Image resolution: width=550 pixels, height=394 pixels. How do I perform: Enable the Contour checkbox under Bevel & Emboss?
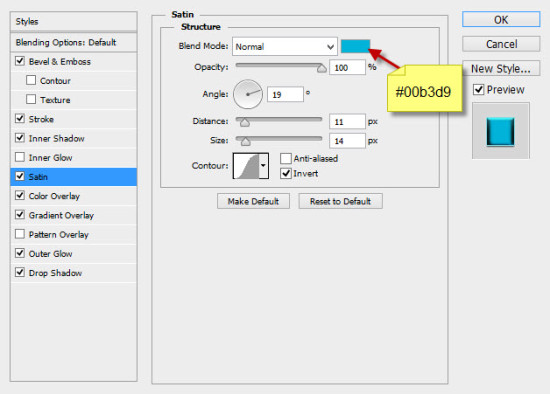[31, 80]
